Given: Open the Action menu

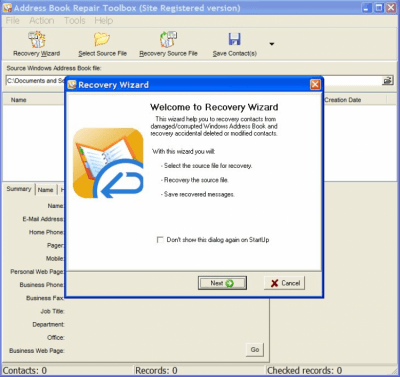Looking at the screenshot, I should coord(42,21).
